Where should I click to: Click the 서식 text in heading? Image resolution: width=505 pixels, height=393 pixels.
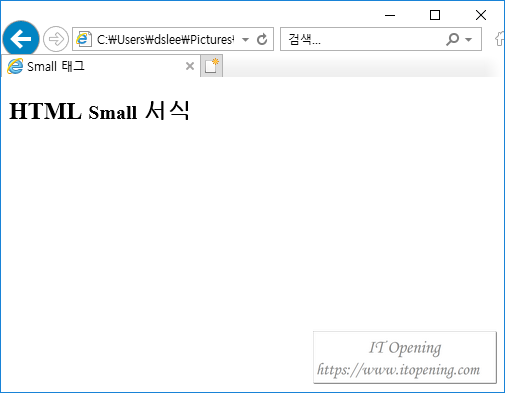pyautogui.click(x=167, y=110)
